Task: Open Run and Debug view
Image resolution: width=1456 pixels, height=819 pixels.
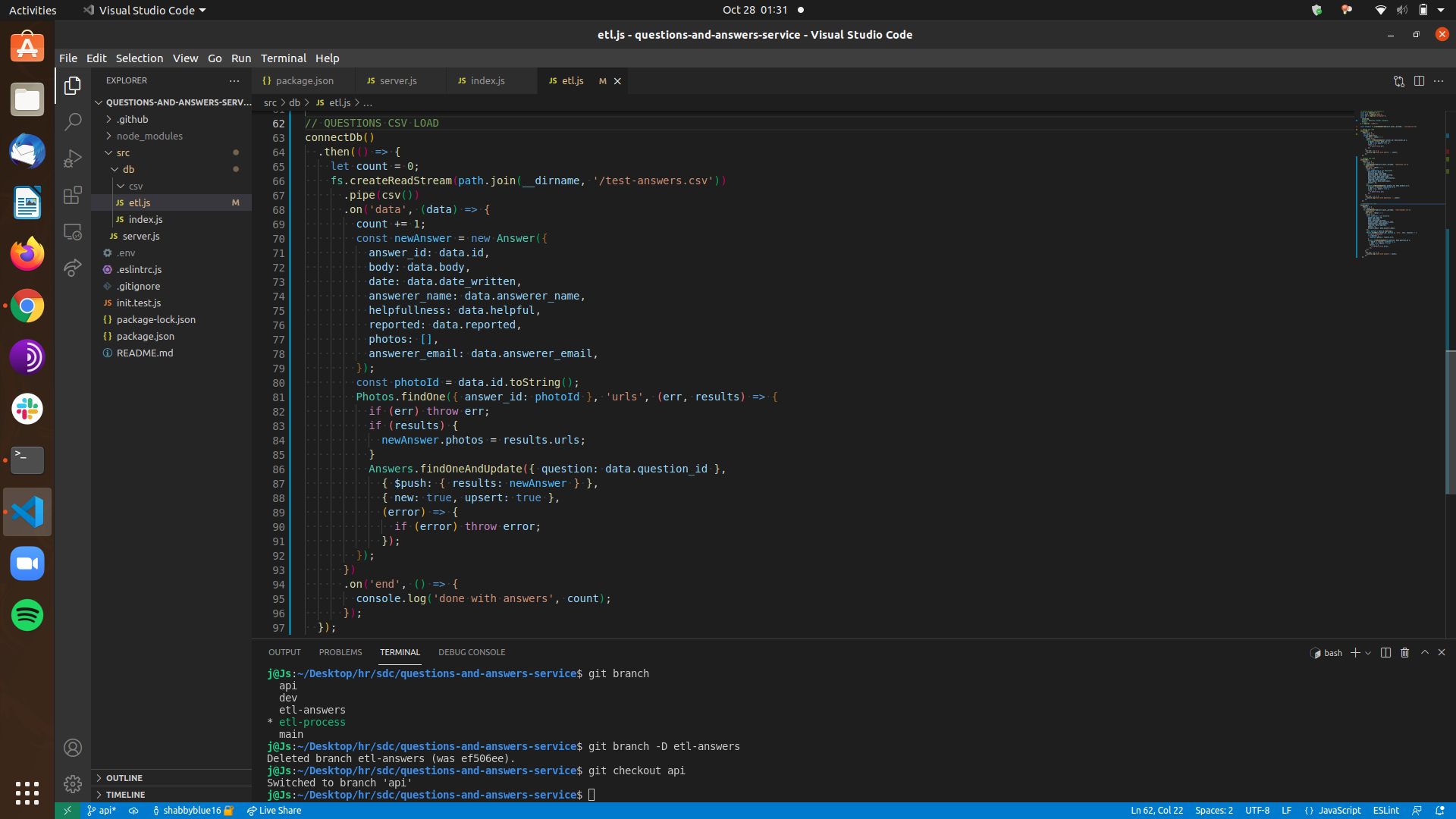Action: click(73, 158)
